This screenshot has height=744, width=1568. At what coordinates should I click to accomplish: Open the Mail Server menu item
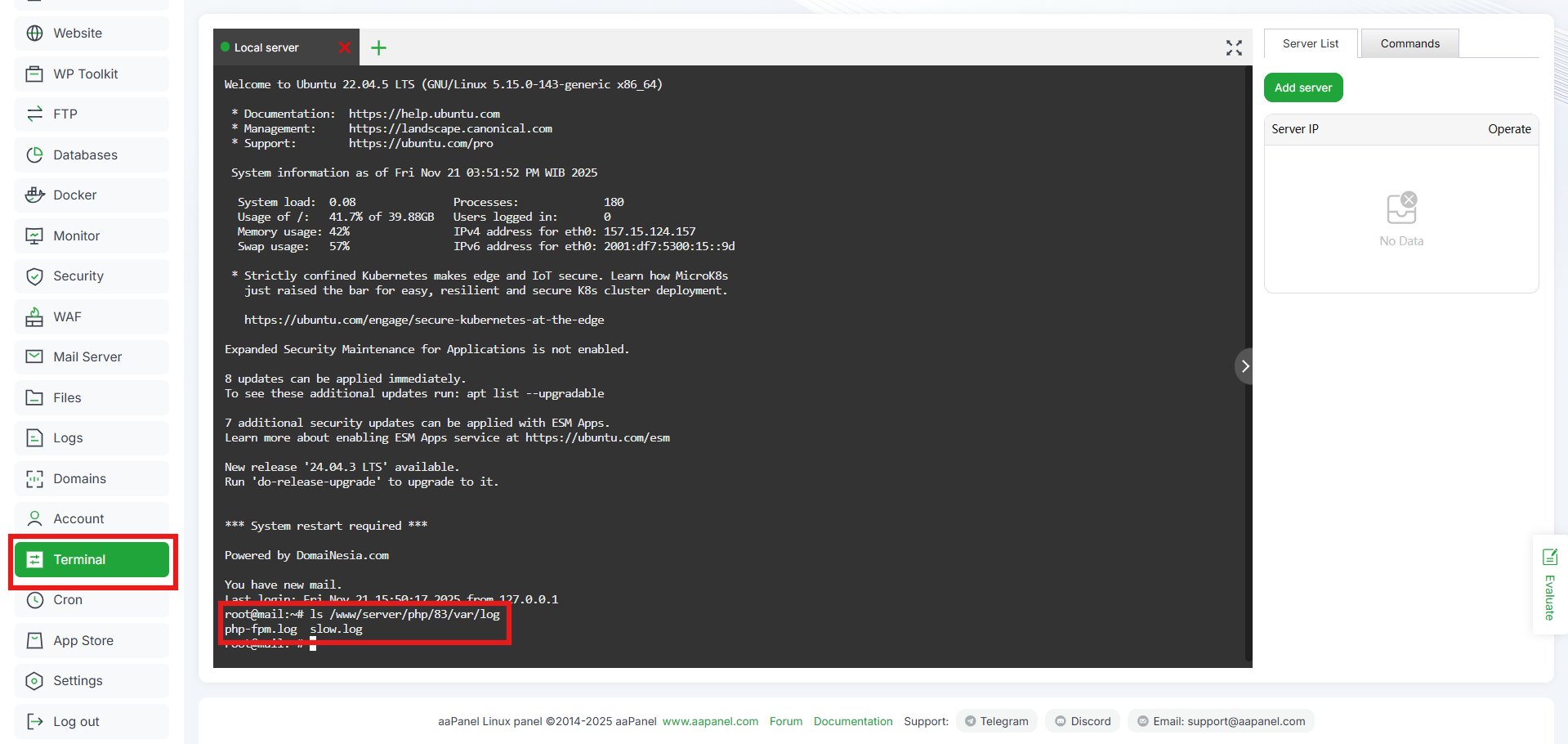tap(92, 356)
